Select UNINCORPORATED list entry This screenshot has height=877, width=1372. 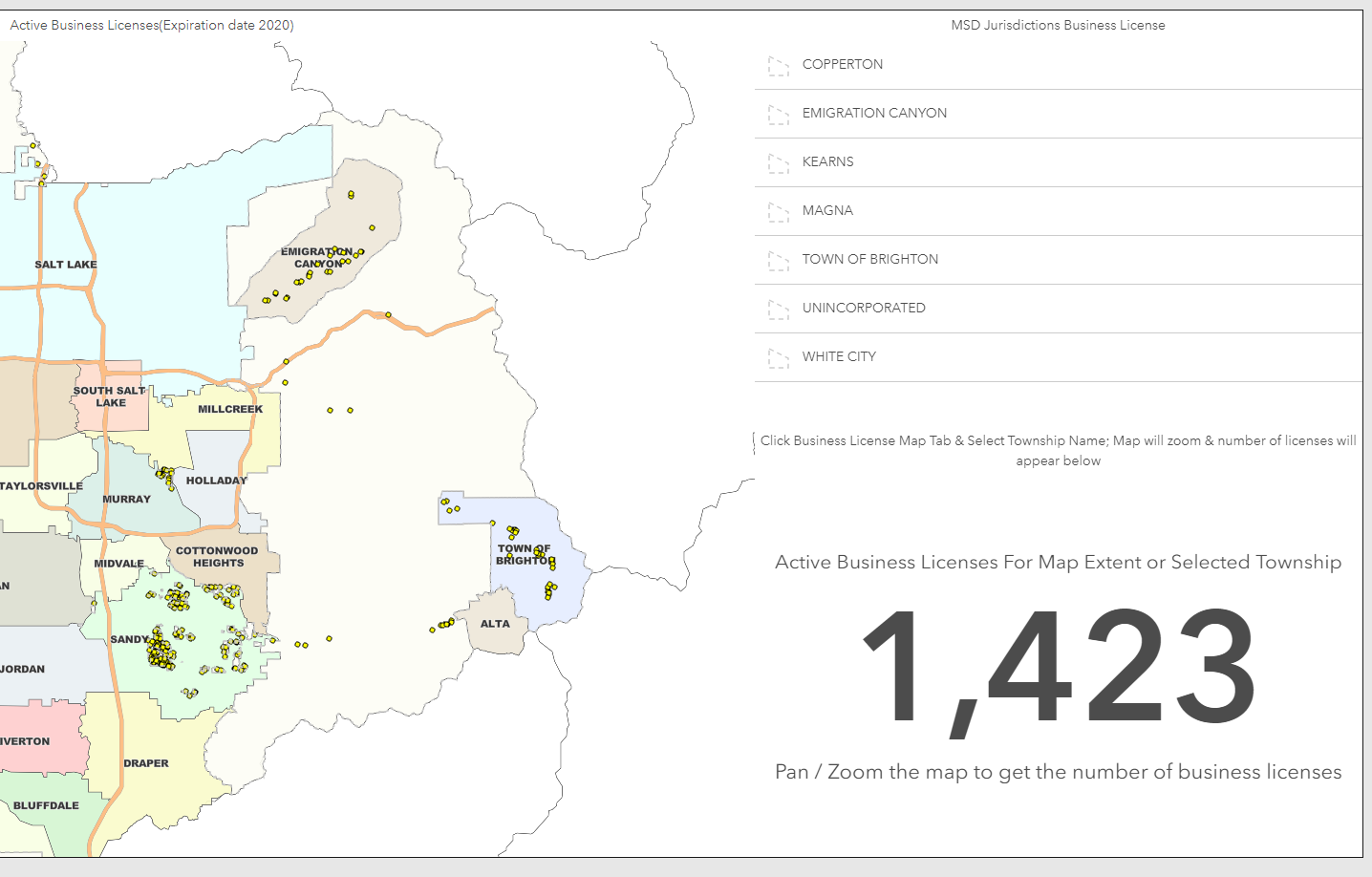click(1059, 309)
